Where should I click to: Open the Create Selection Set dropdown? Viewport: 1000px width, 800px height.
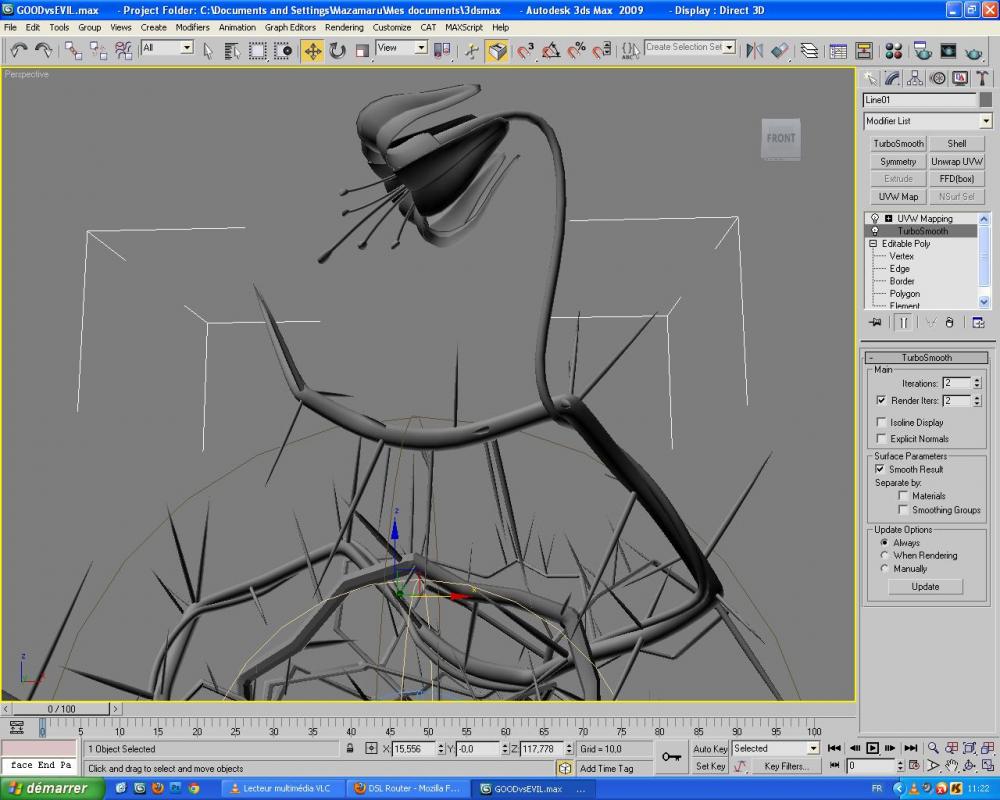point(729,47)
